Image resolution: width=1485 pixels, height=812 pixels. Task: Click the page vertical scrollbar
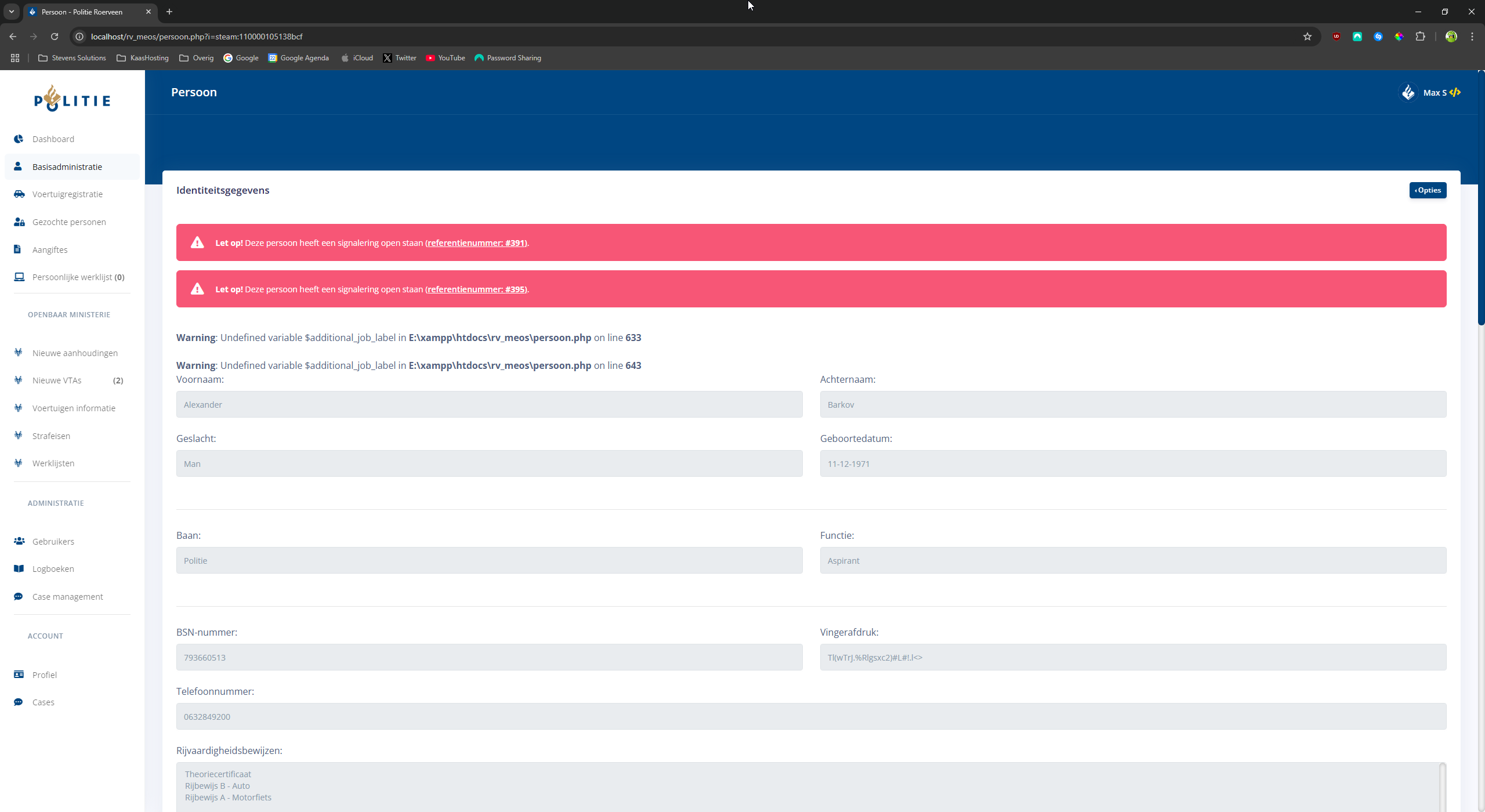1480,197
